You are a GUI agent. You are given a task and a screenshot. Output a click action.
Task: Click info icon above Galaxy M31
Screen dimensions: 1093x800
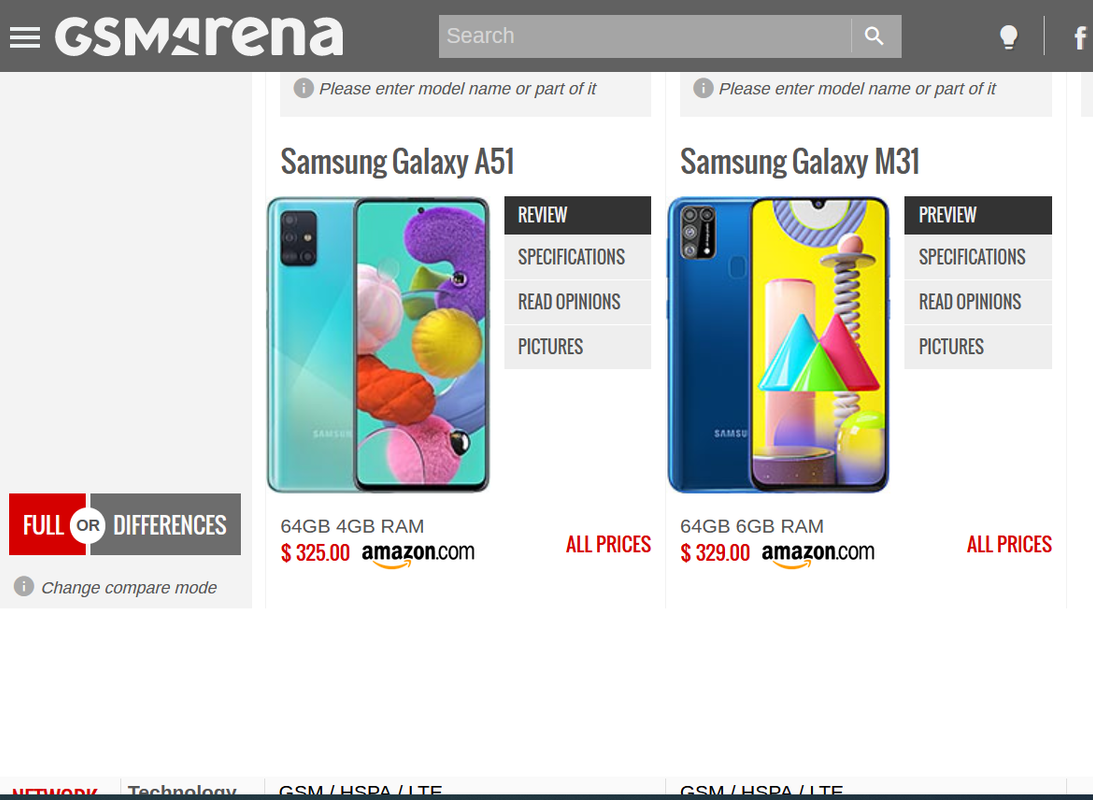pos(703,88)
